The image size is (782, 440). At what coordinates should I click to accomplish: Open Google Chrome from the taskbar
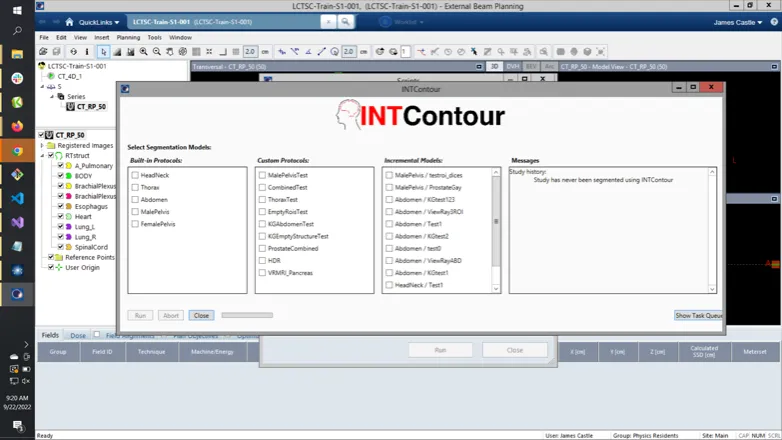click(17, 151)
